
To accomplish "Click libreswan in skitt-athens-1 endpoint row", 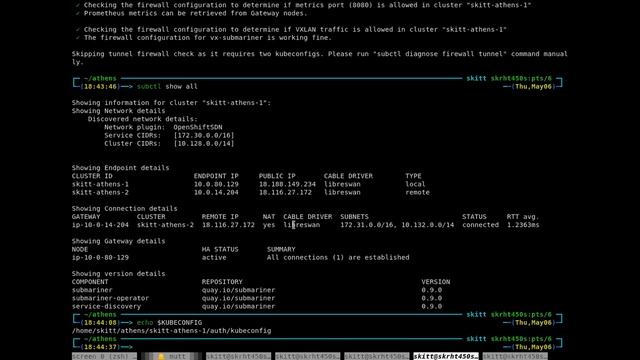I will tap(342, 184).
